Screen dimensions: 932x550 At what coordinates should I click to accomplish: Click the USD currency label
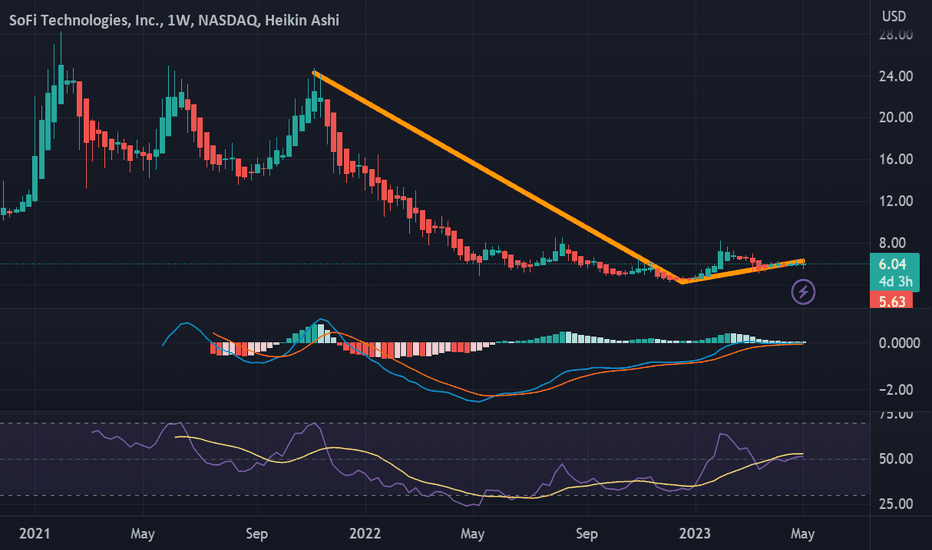(x=894, y=17)
